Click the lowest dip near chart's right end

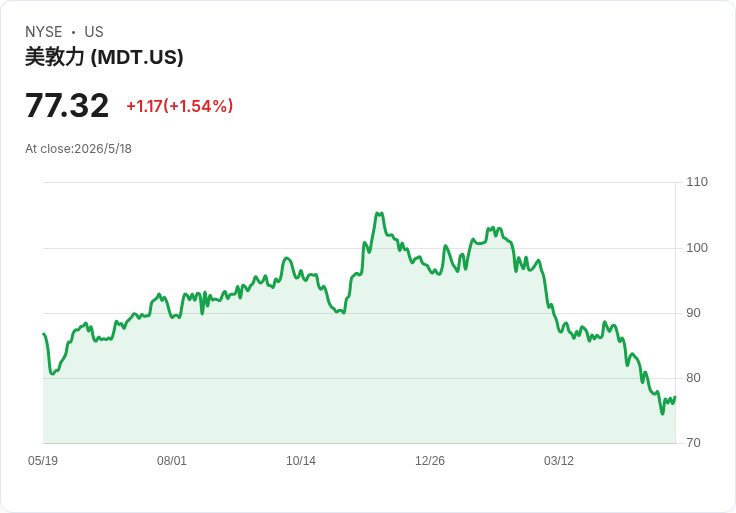663,413
